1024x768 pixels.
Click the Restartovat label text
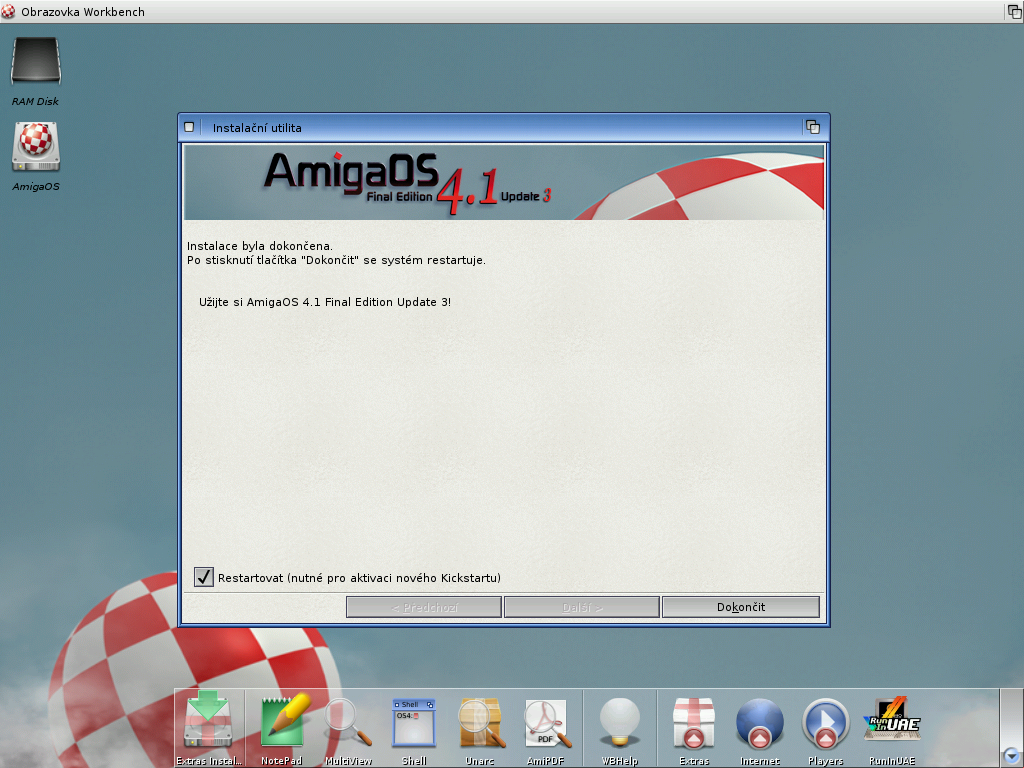[359, 578]
